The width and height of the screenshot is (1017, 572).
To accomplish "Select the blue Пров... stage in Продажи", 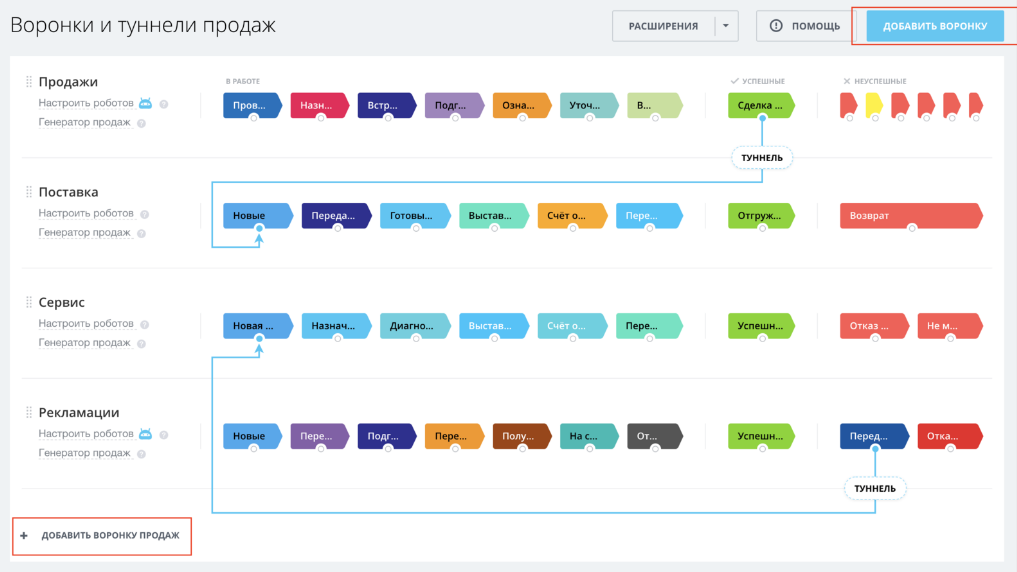I will pyautogui.click(x=252, y=105).
